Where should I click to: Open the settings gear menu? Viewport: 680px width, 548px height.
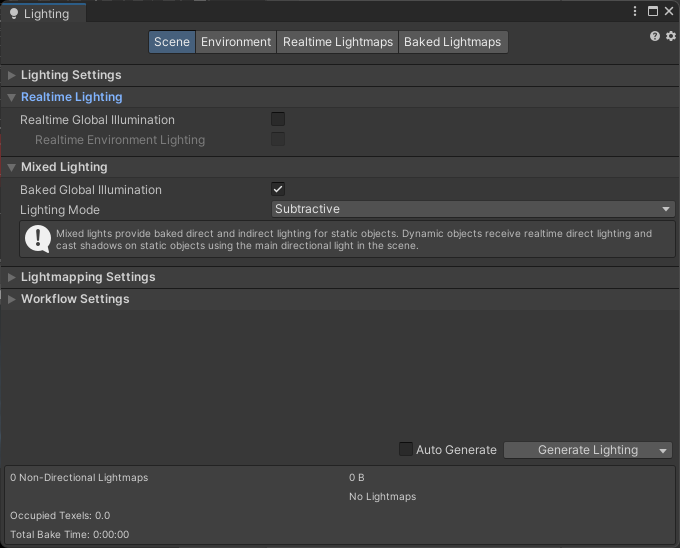pyautogui.click(x=671, y=36)
